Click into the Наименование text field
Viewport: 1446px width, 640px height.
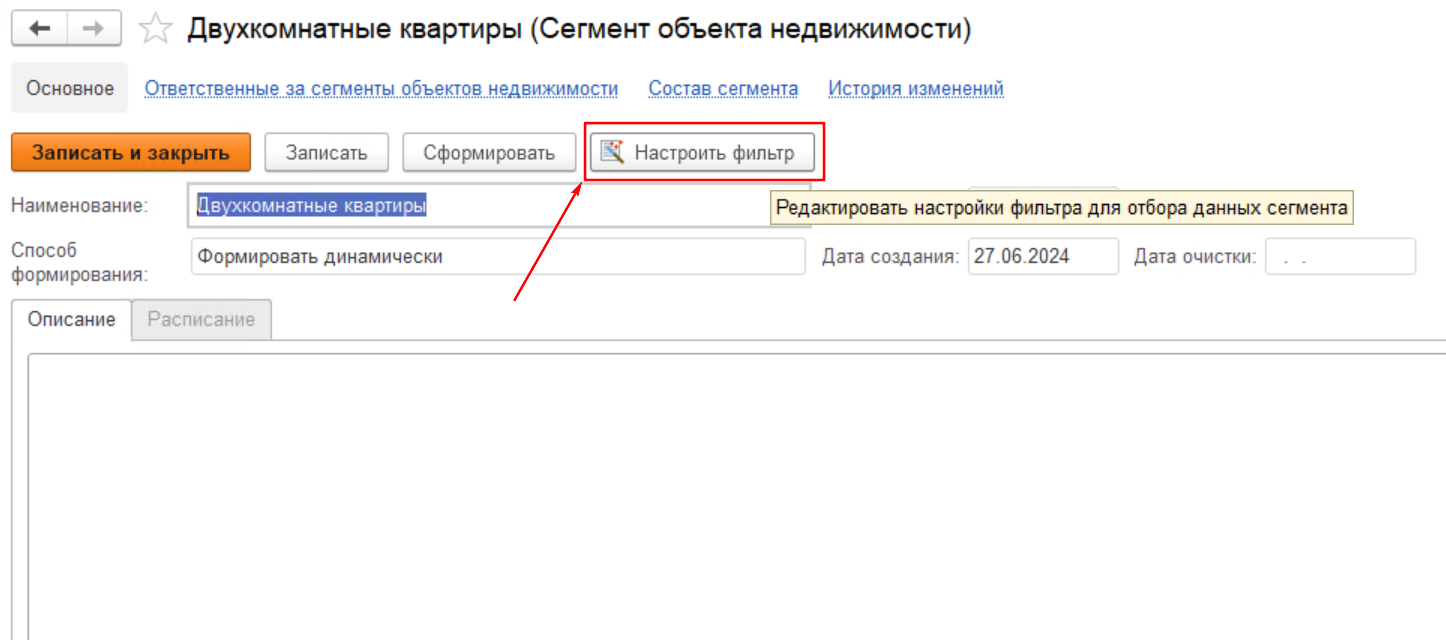[480, 206]
